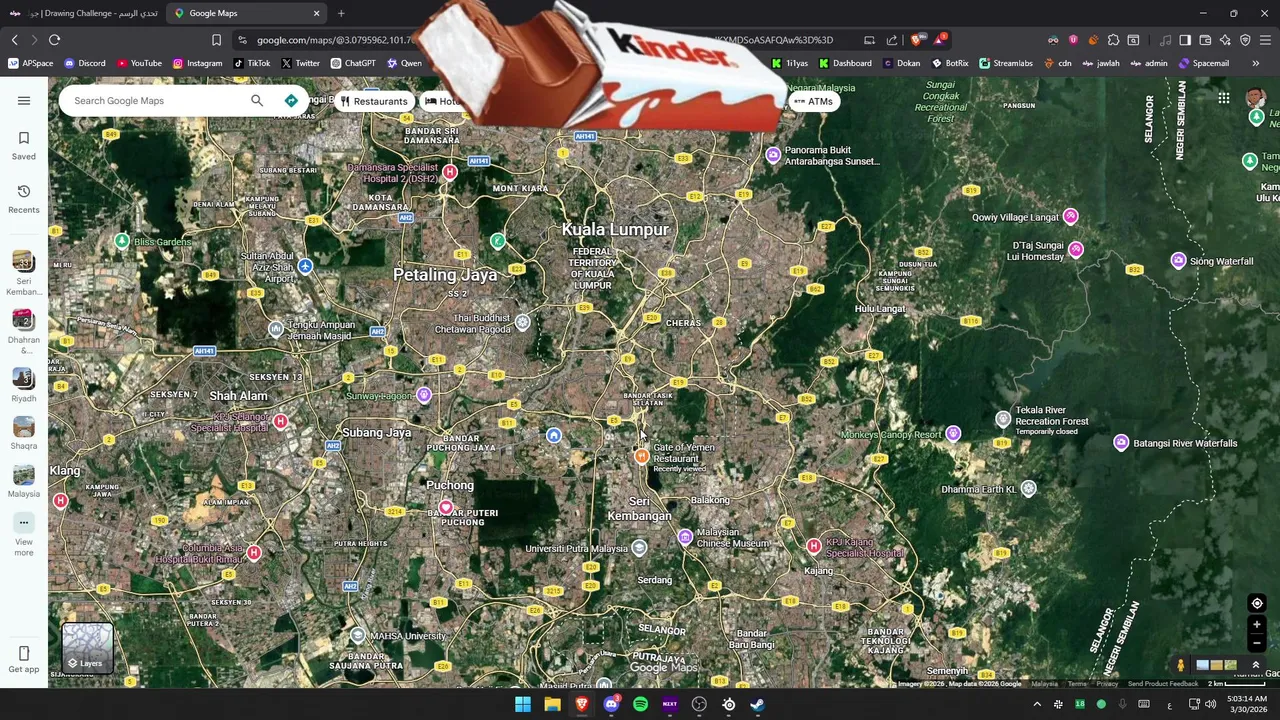Open the Qowiy Village Langat pin

1071,216
